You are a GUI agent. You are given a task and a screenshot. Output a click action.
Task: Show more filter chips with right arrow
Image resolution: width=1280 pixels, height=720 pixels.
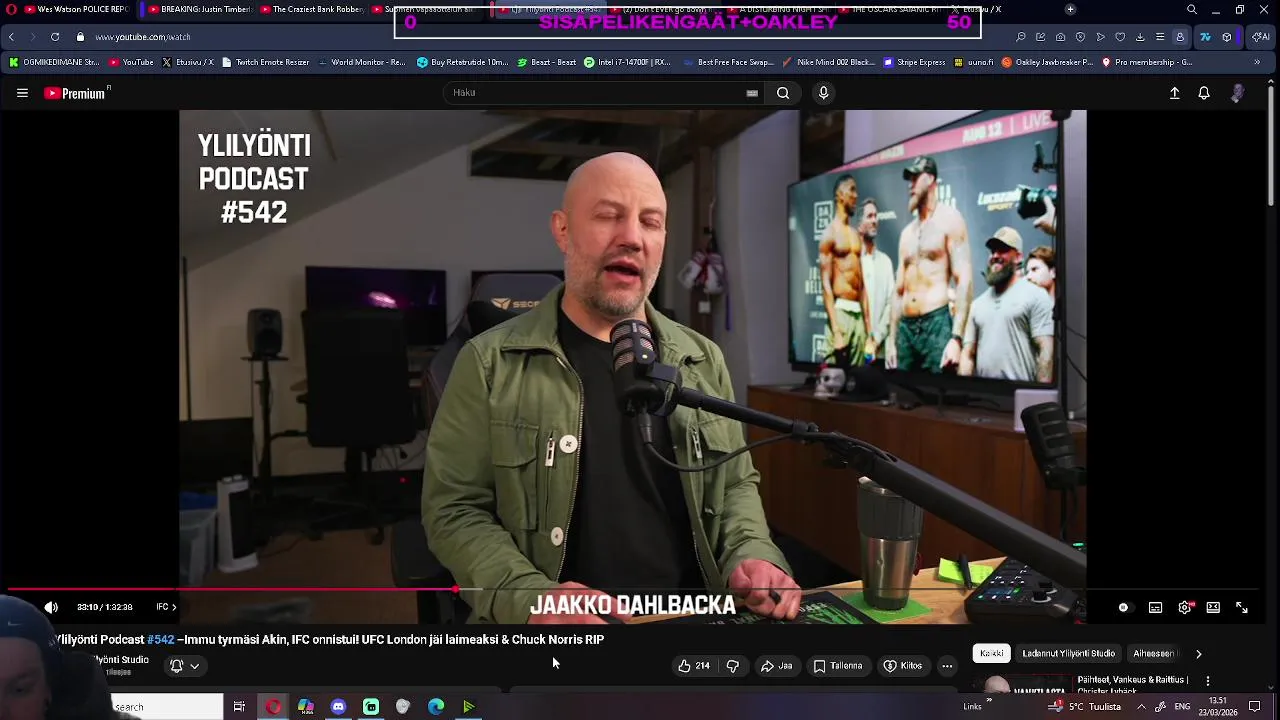[1198, 654]
